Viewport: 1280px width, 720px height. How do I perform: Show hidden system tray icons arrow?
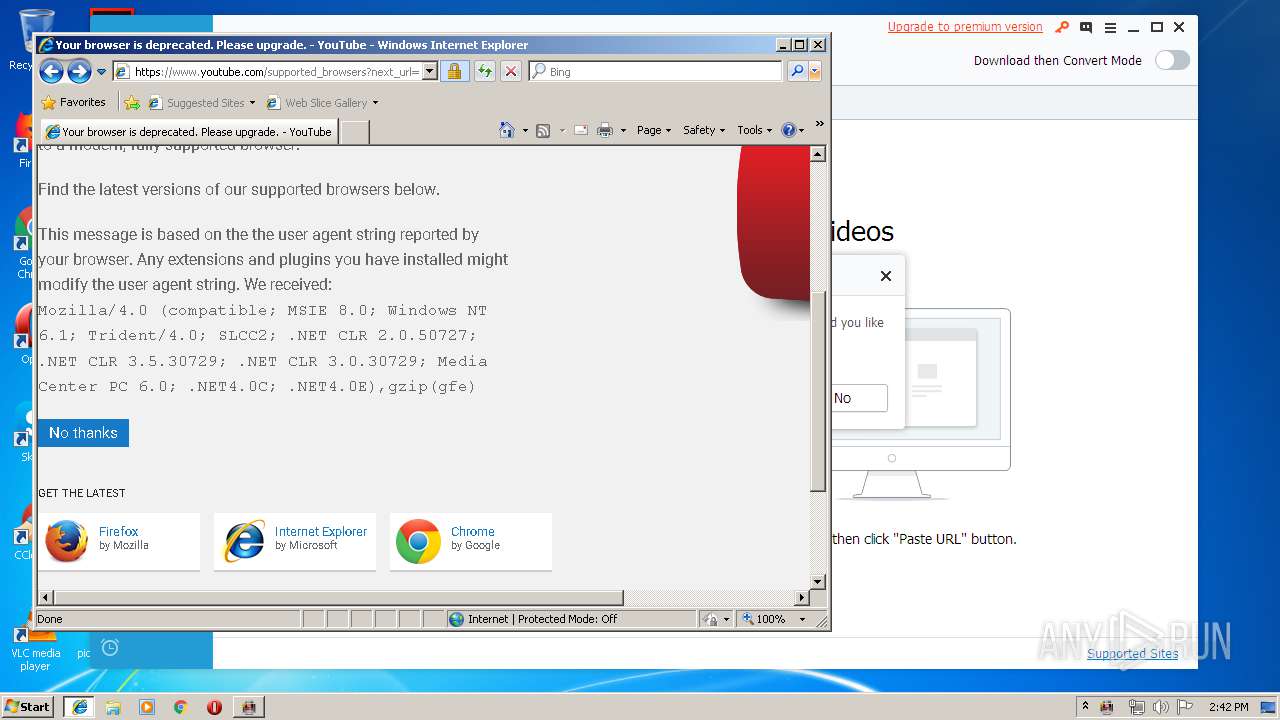click(x=1085, y=706)
